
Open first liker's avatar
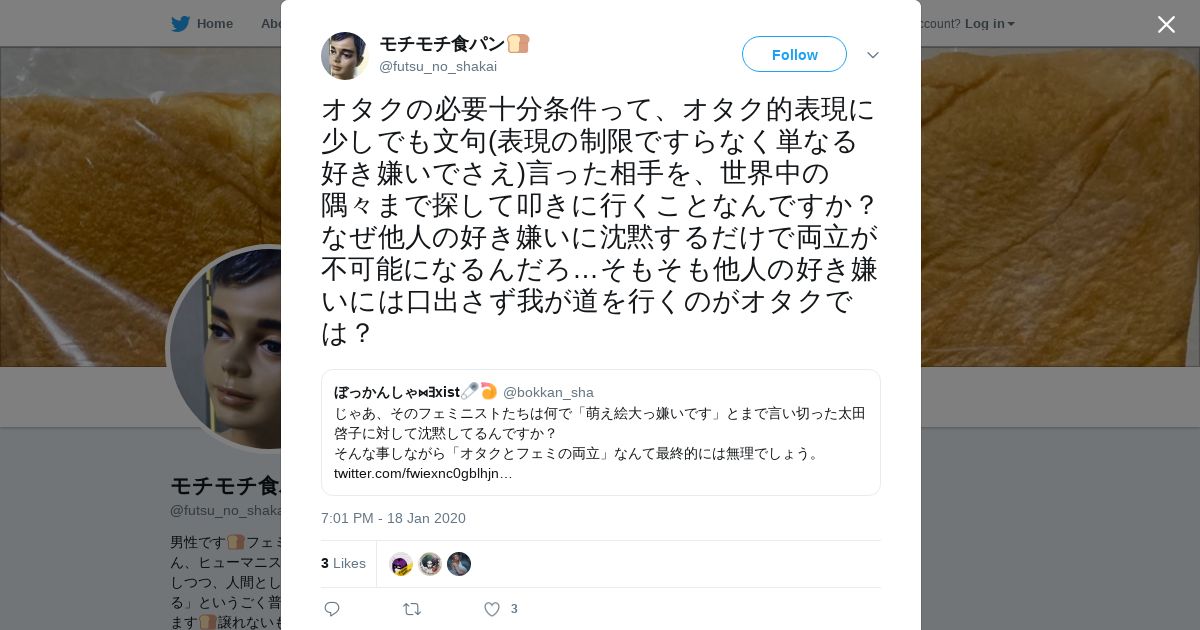401,564
